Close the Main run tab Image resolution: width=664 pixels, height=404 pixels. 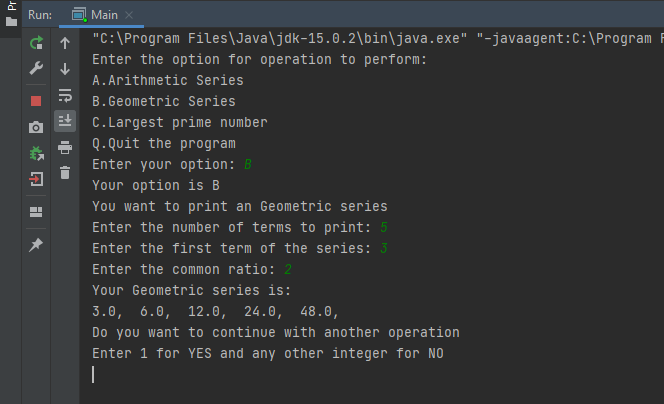pyautogui.click(x=130, y=16)
